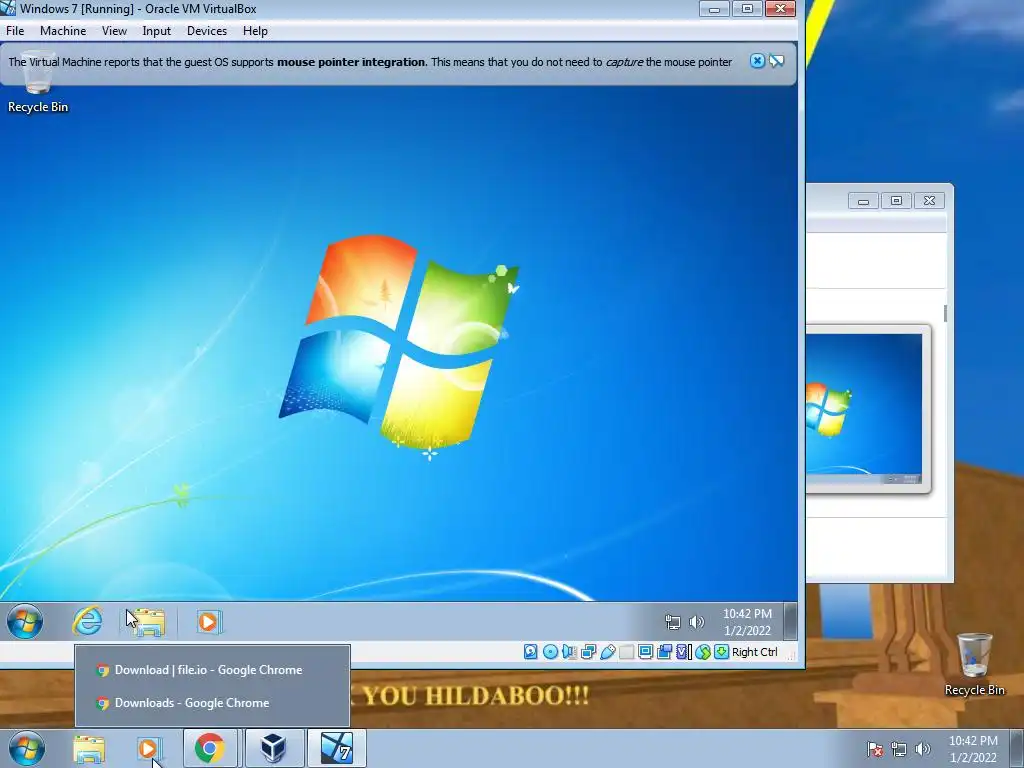Image resolution: width=1024 pixels, height=768 pixels.
Task: Open the Input menu in VirtualBox
Action: point(156,31)
